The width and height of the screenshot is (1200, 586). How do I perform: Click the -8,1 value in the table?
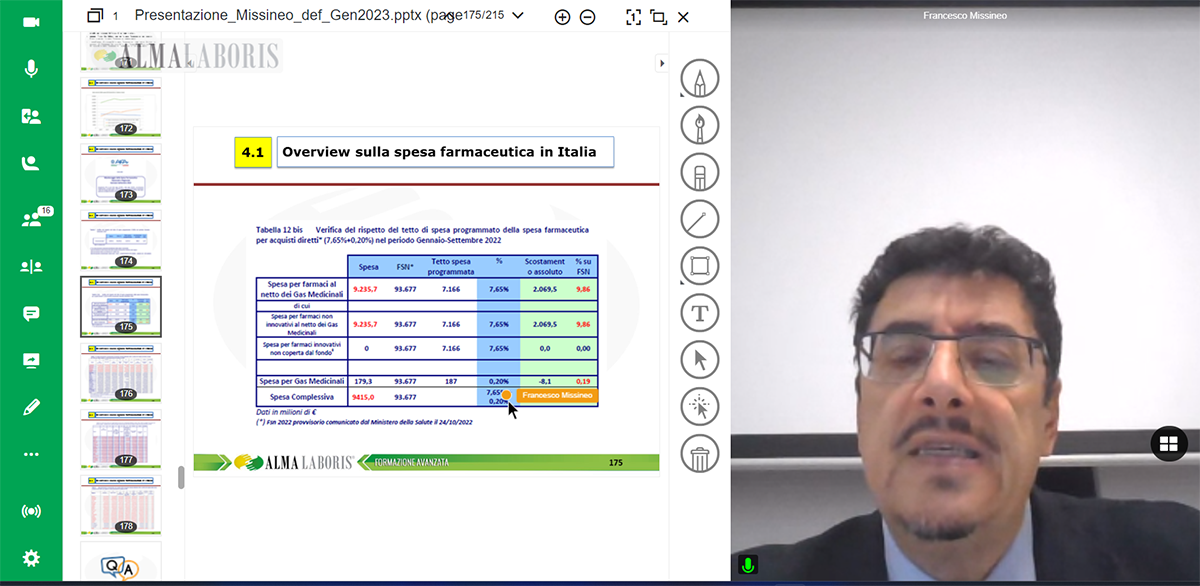click(x=545, y=381)
